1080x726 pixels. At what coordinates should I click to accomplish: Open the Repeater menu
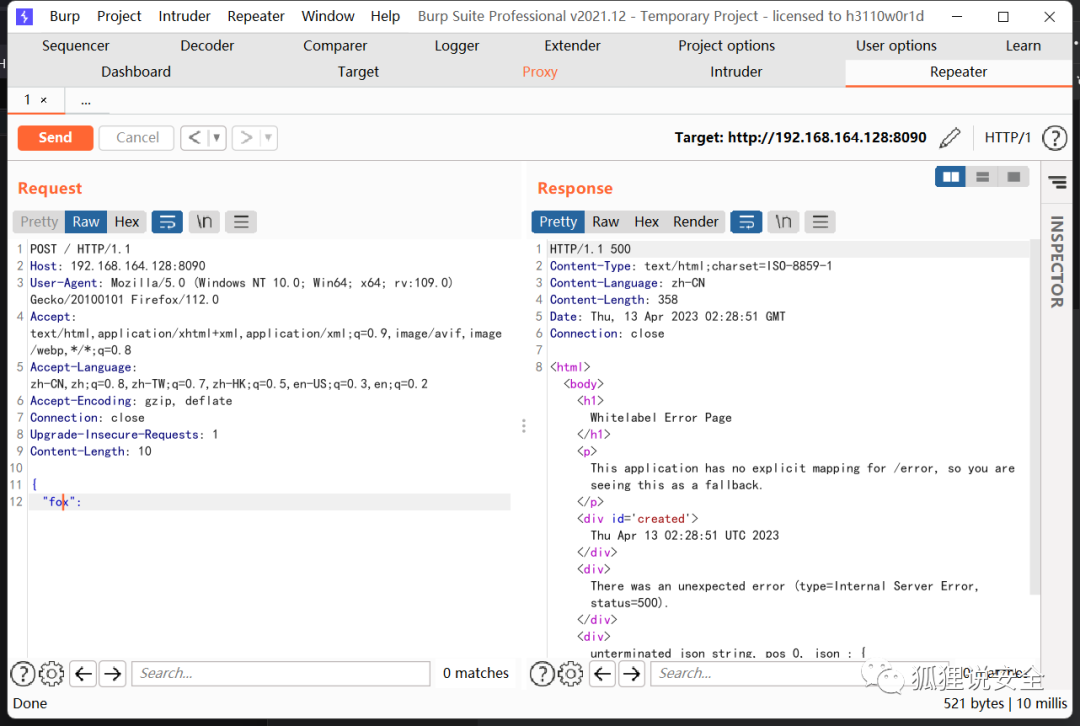(x=256, y=16)
